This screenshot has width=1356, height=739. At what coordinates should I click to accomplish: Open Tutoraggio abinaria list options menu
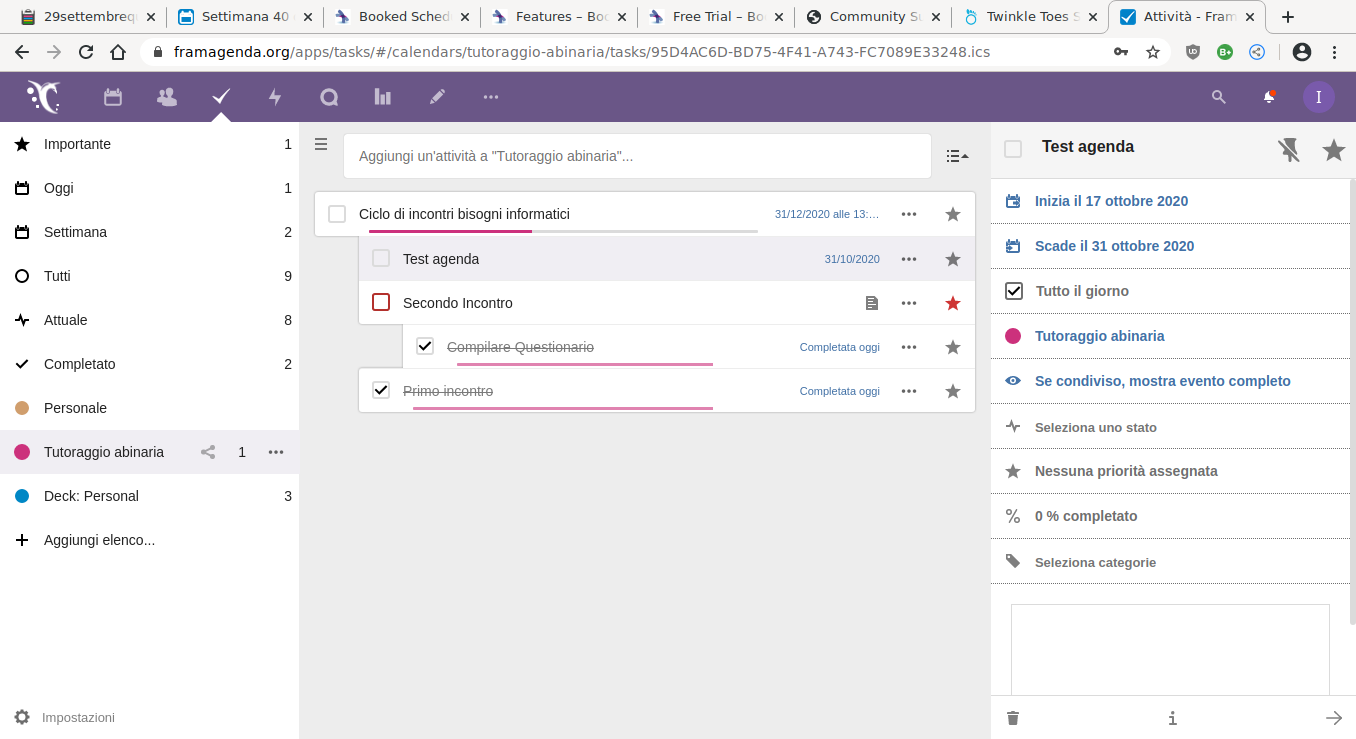(x=276, y=452)
